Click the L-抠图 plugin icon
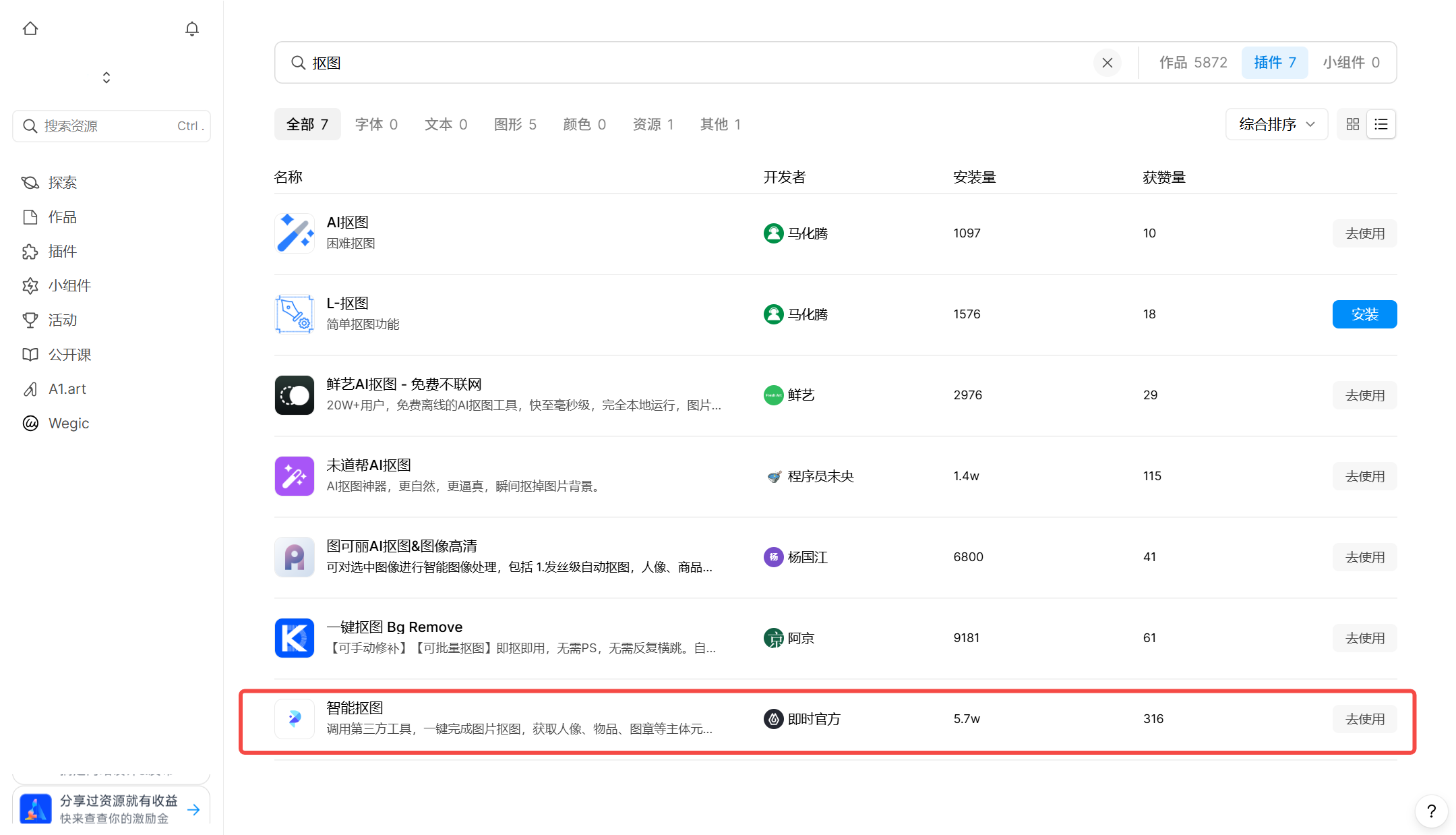Image resolution: width=1456 pixels, height=835 pixels. click(295, 314)
